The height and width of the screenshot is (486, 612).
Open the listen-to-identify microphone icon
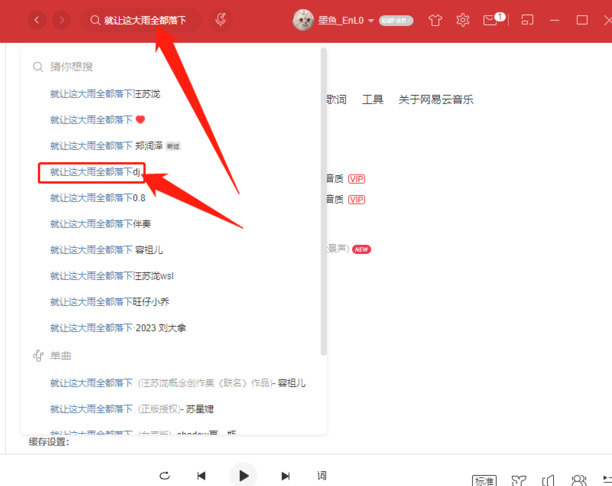[221, 20]
